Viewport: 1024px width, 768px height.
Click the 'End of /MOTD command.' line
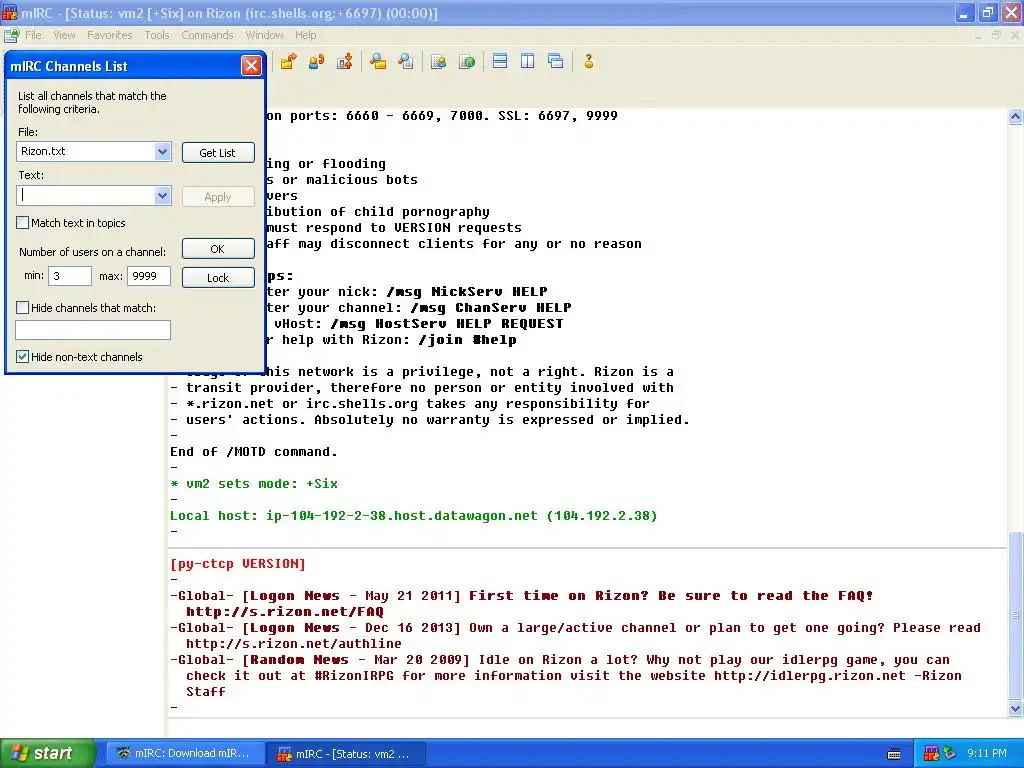254,452
